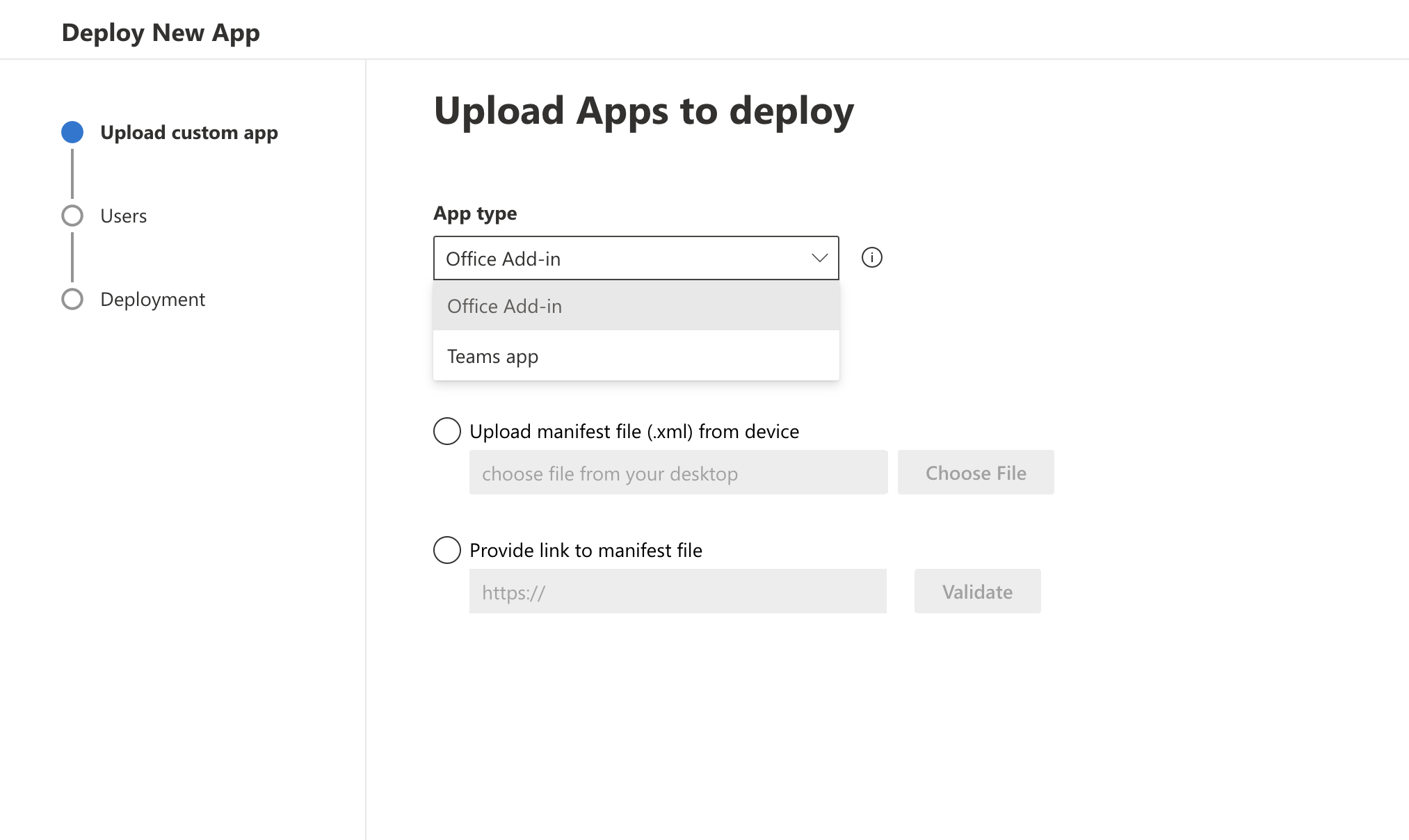The width and height of the screenshot is (1409, 840).
Task: Click the App type label
Action: [x=475, y=213]
